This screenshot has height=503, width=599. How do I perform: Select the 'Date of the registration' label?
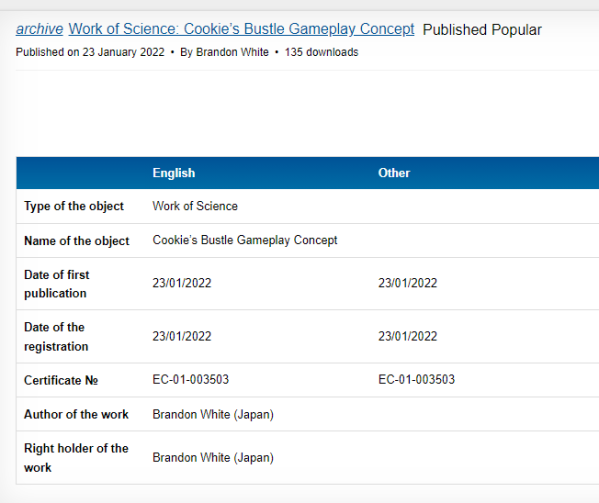tap(56, 337)
